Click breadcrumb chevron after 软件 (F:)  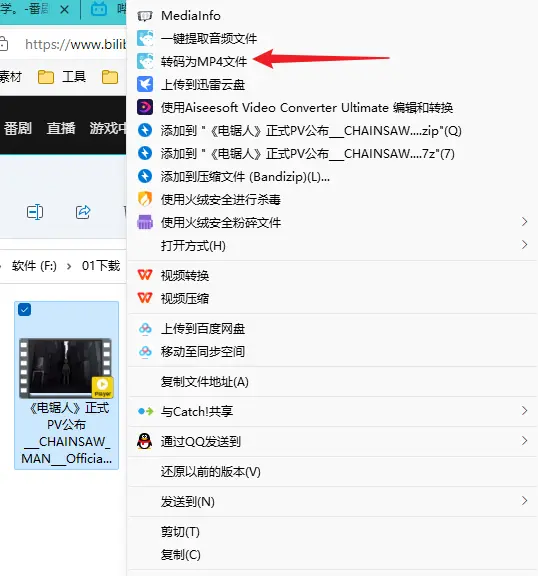[69, 266]
